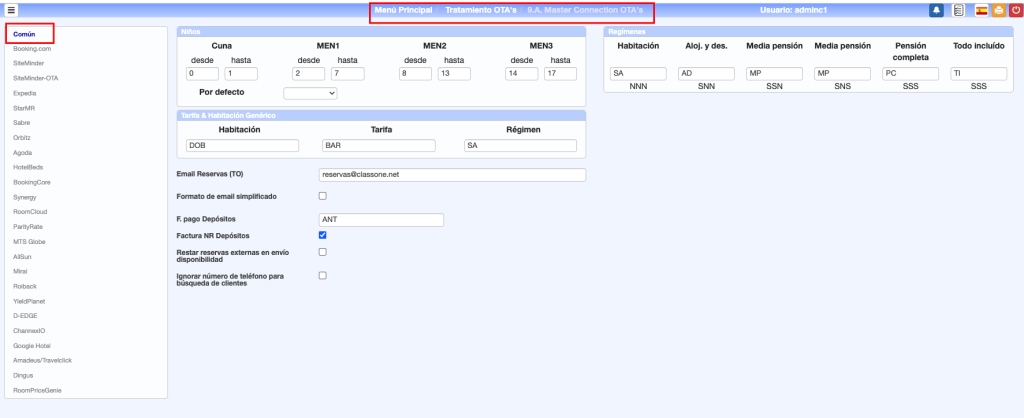This screenshot has width=1024, height=418.
Task: Click the Email Reservas (TO) field
Action: (451, 175)
